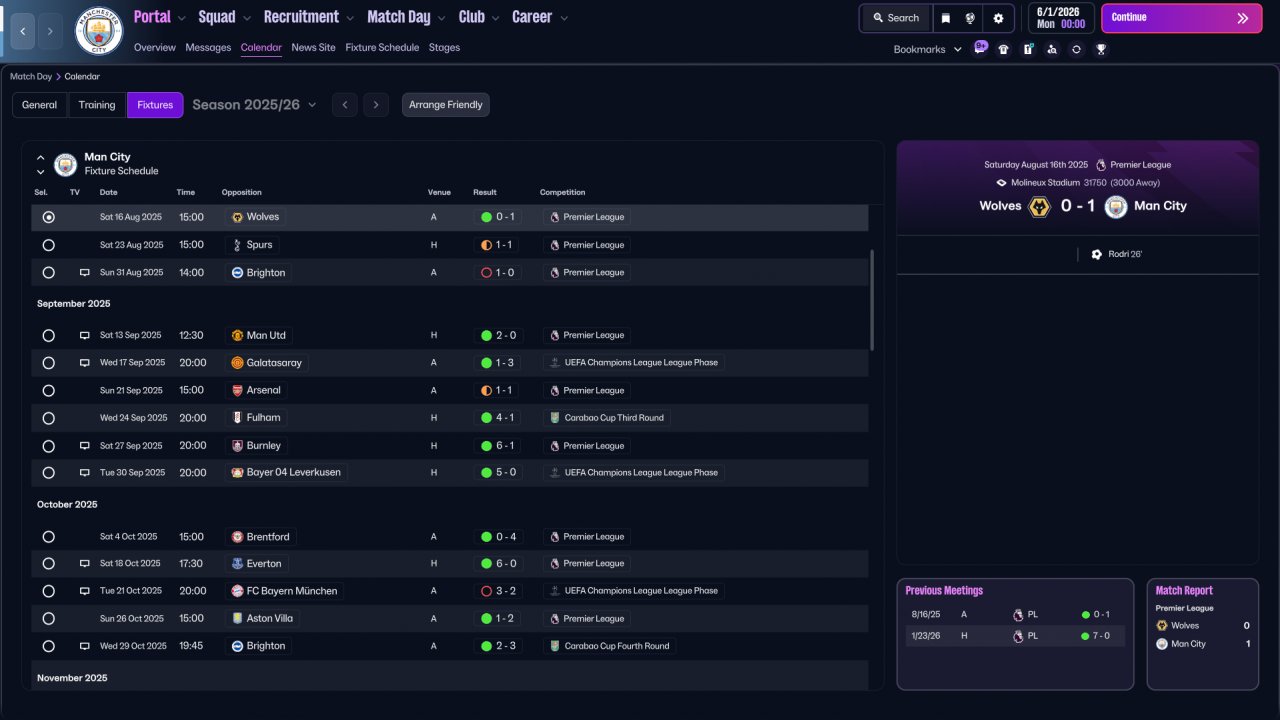Select the Man Utd fixture radio button
The height and width of the screenshot is (720, 1280).
[48, 336]
